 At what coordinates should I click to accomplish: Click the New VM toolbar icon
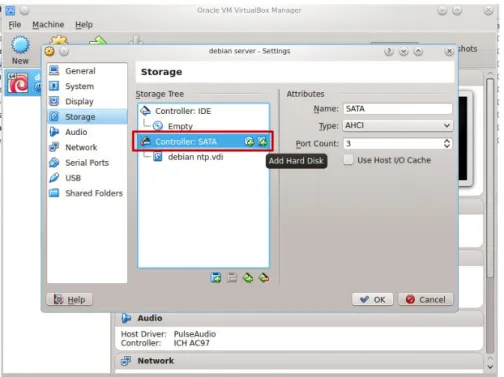tap(20, 50)
